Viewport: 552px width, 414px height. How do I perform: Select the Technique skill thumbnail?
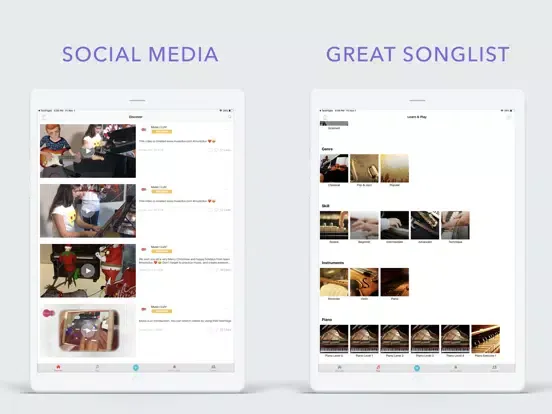click(455, 225)
